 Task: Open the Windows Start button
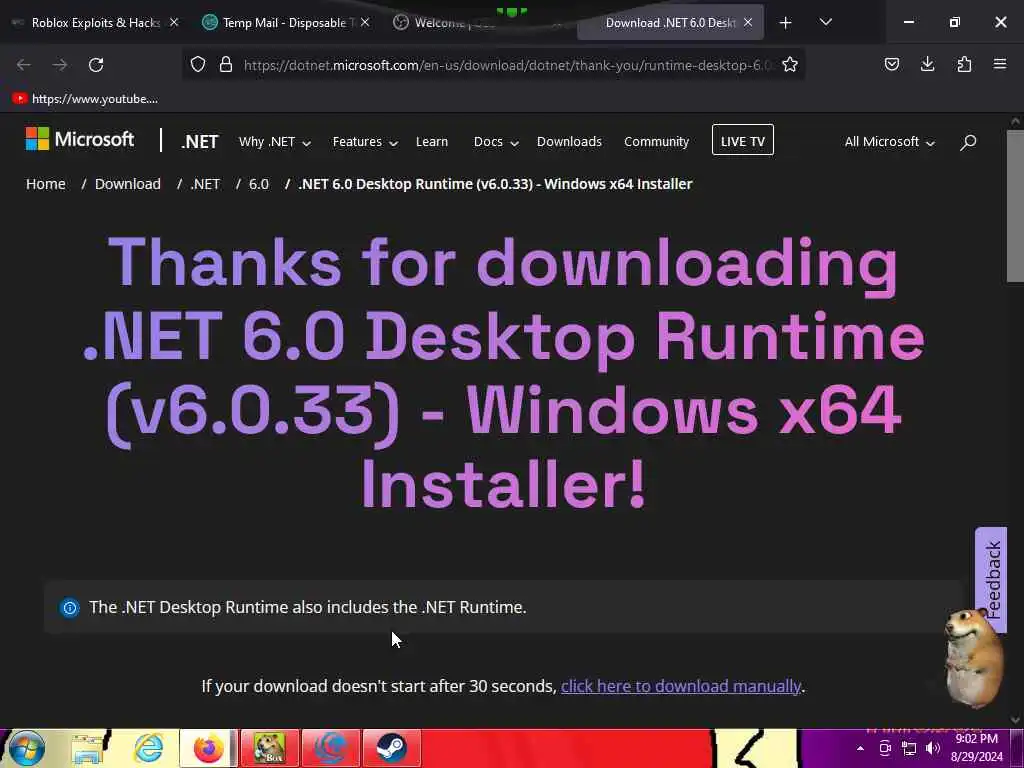26,748
